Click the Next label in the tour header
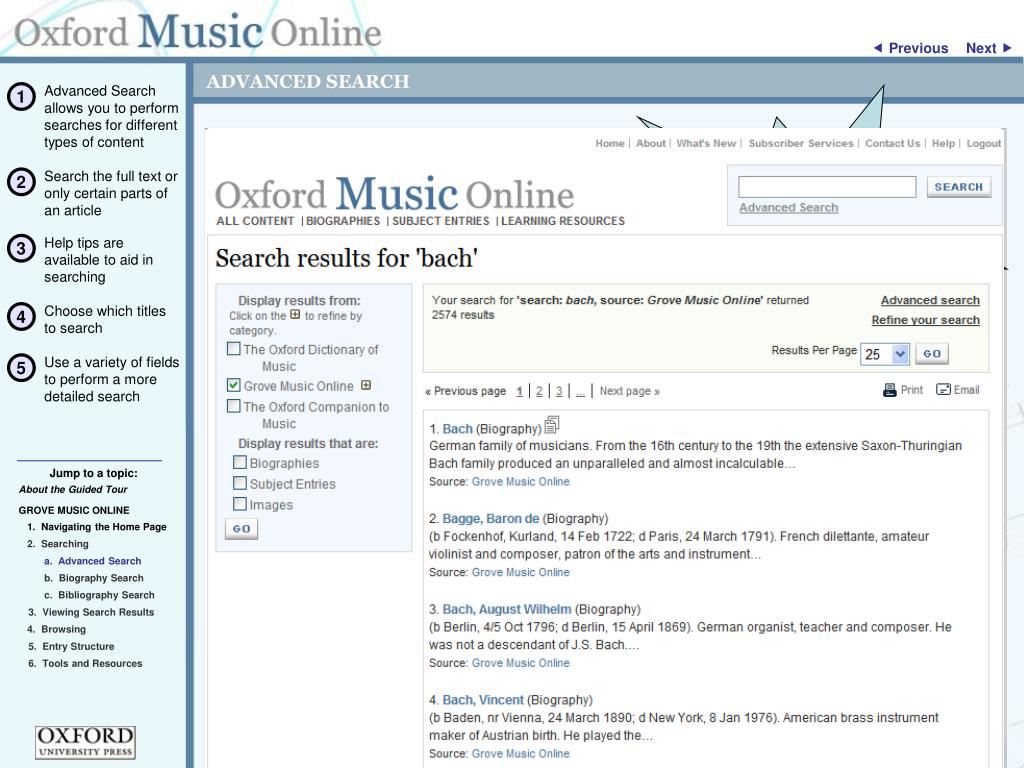1024x768 pixels. pyautogui.click(x=981, y=48)
